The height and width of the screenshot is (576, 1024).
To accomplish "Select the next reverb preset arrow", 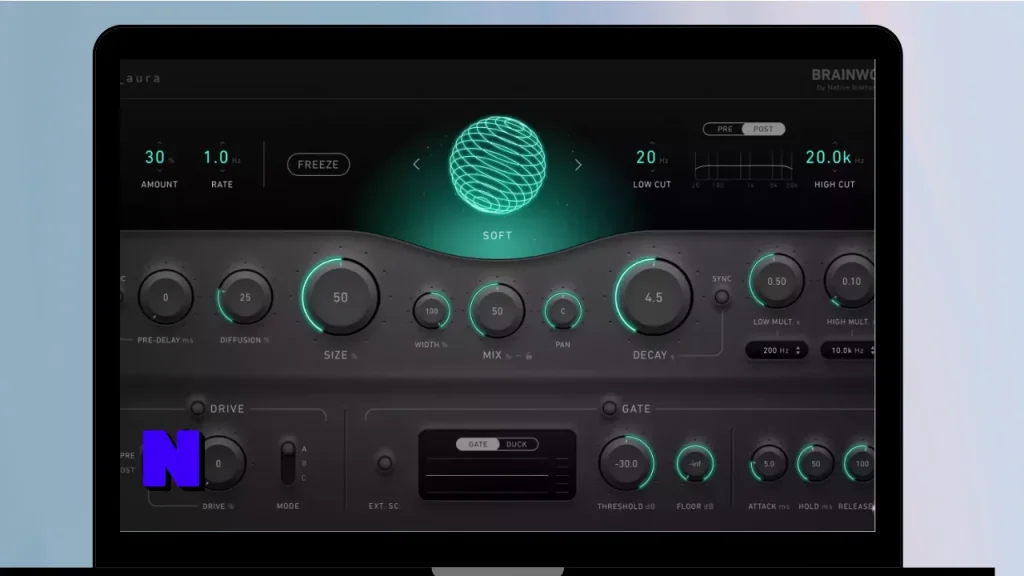I will (x=578, y=165).
